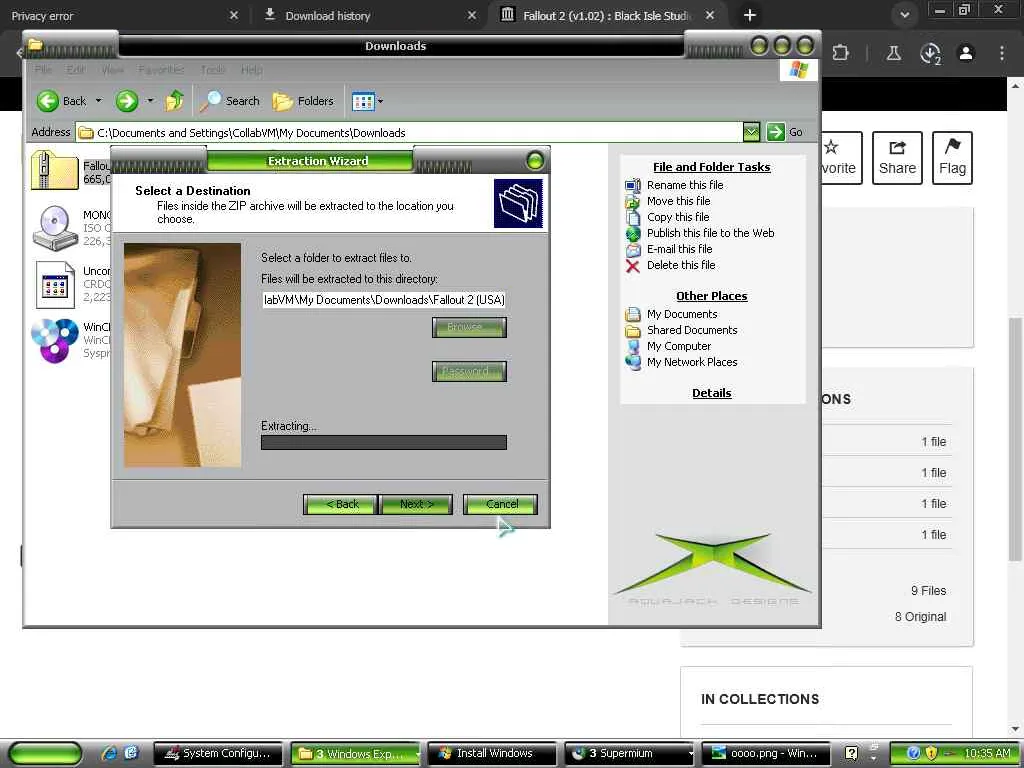Click the Back button in Extraction Wizard
The width and height of the screenshot is (1024, 768).
click(x=340, y=504)
